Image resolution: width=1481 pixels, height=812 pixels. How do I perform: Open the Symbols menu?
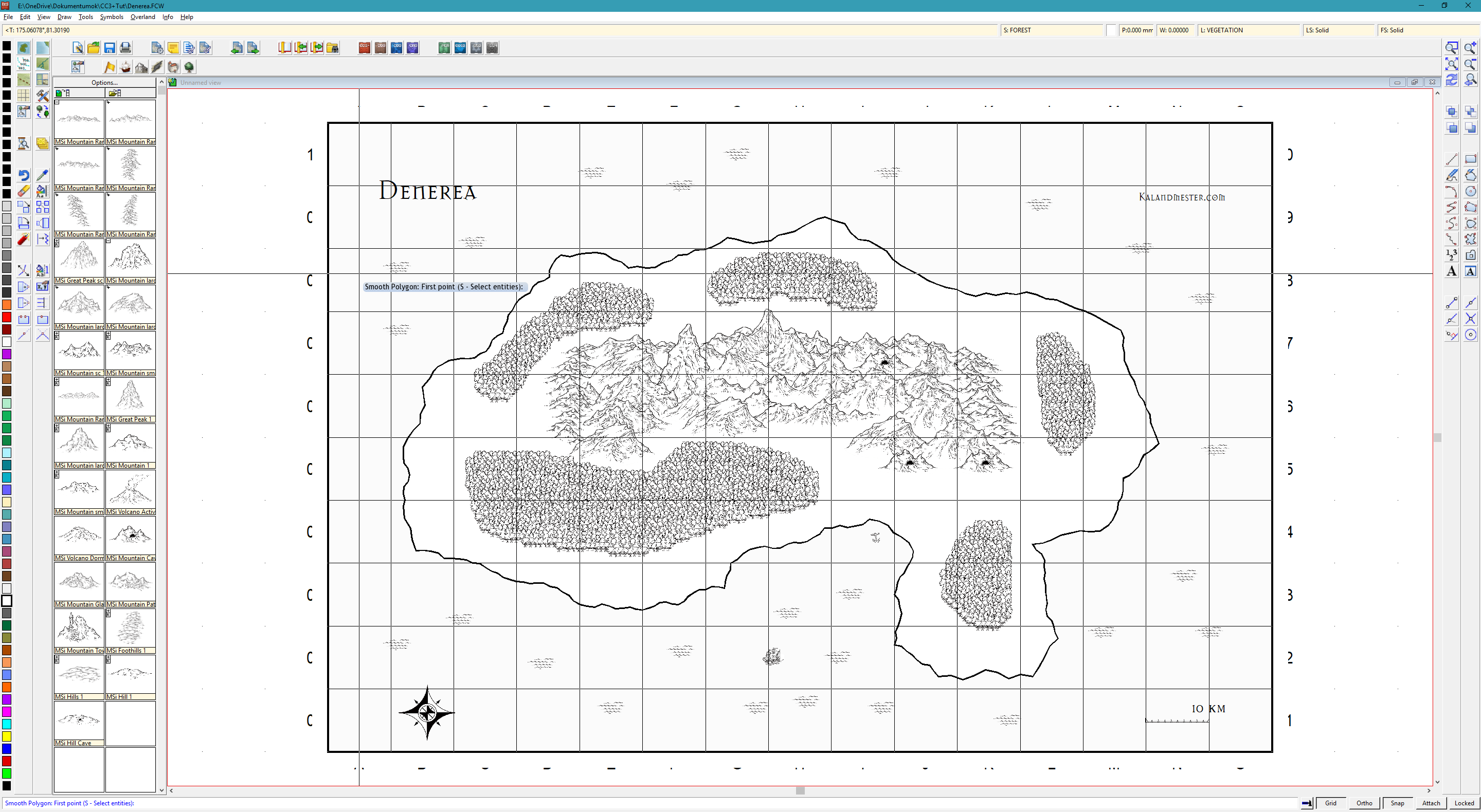click(112, 17)
